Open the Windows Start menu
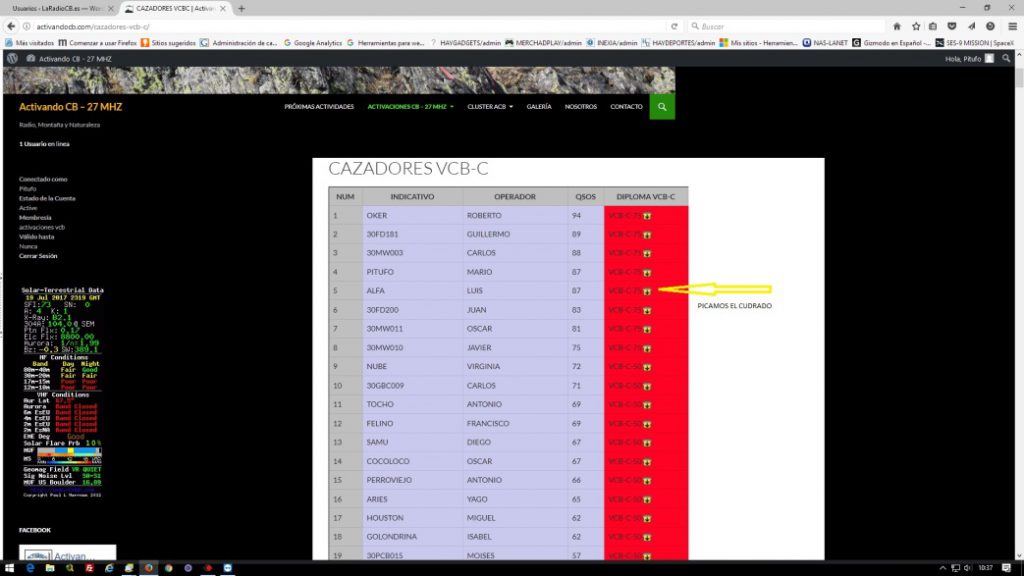The image size is (1024, 576). click(9, 568)
